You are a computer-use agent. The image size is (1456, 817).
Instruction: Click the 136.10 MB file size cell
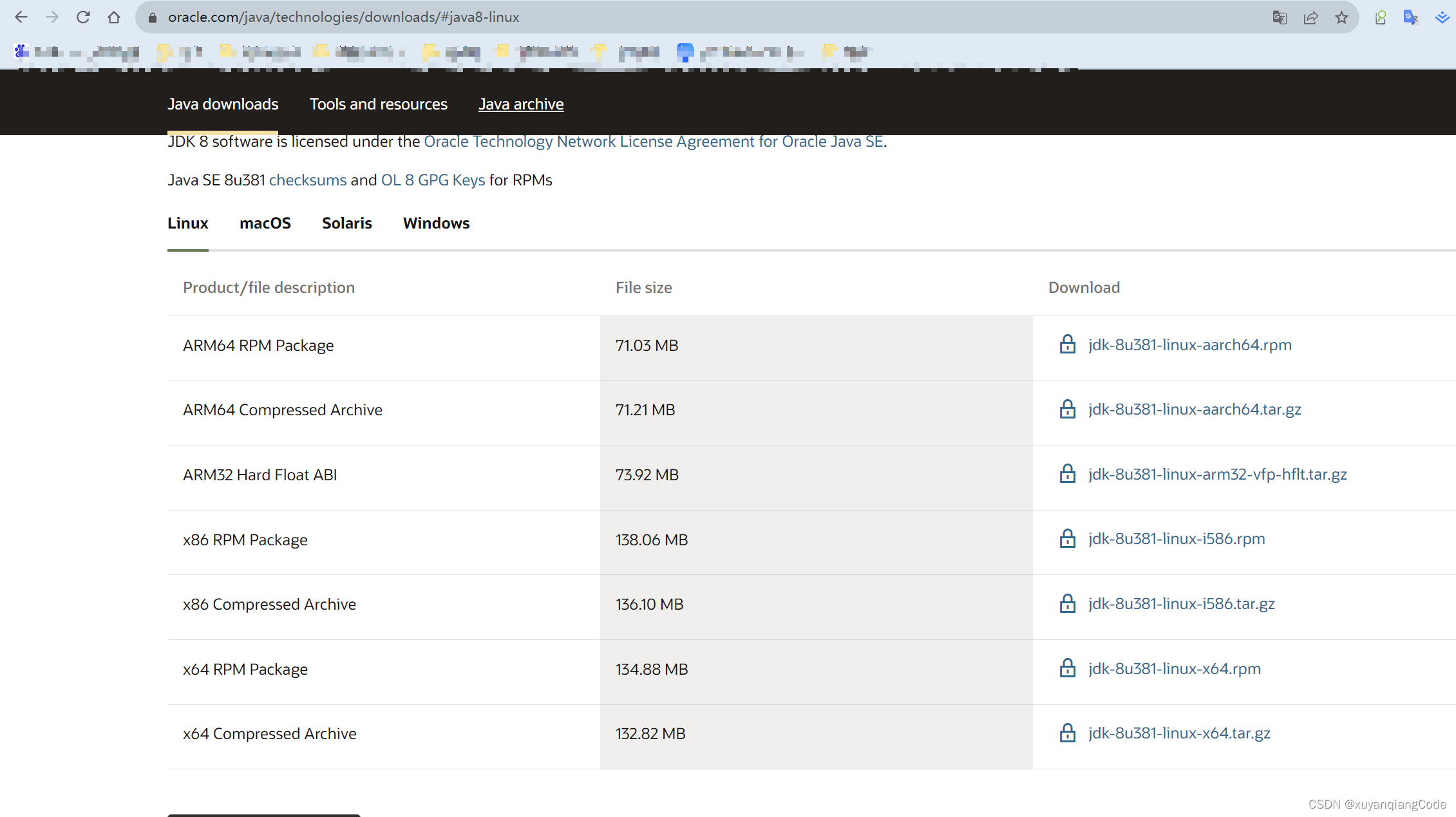(x=816, y=607)
